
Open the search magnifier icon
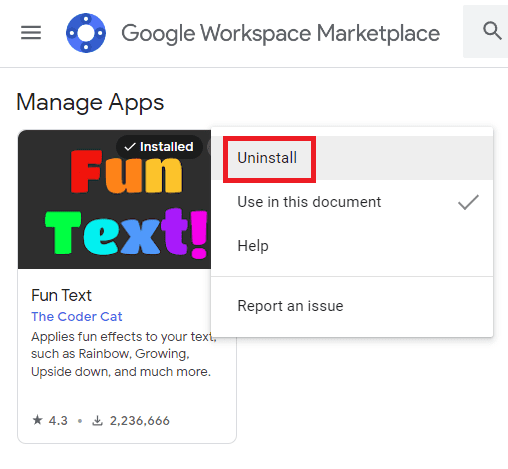click(x=492, y=31)
